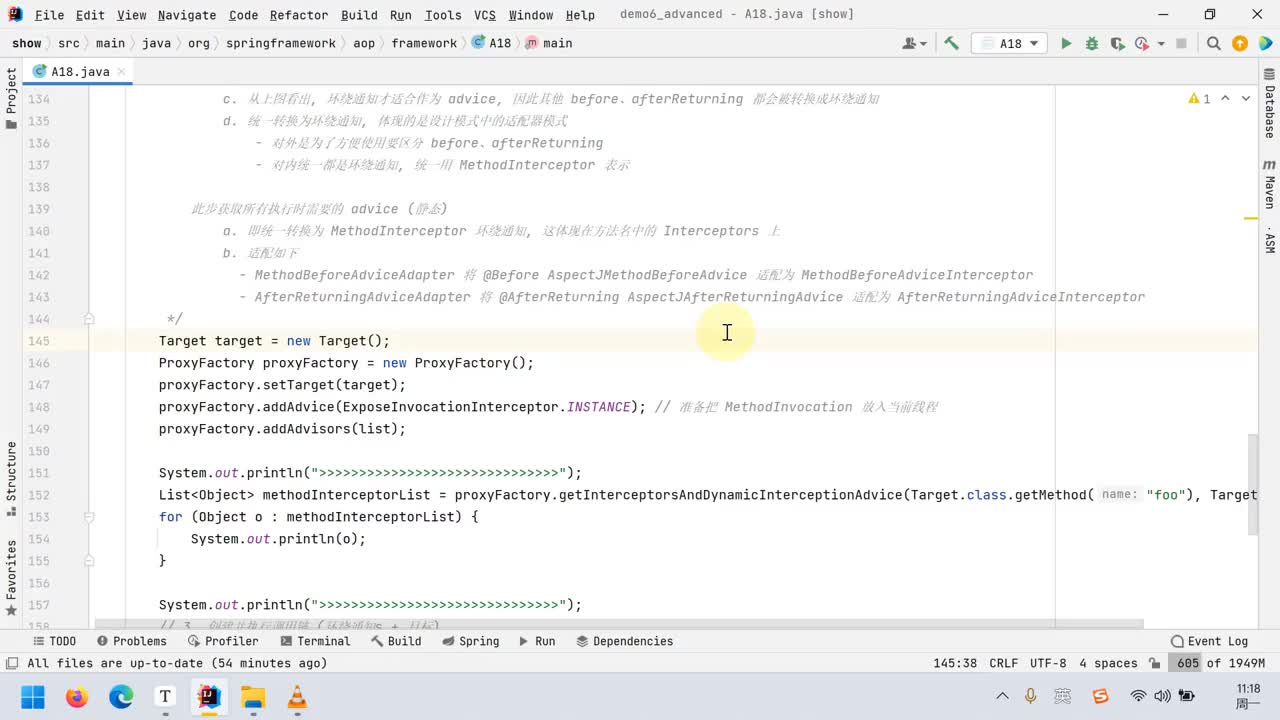Open the Structure tool window
The height and width of the screenshot is (720, 1280).
coord(11,478)
